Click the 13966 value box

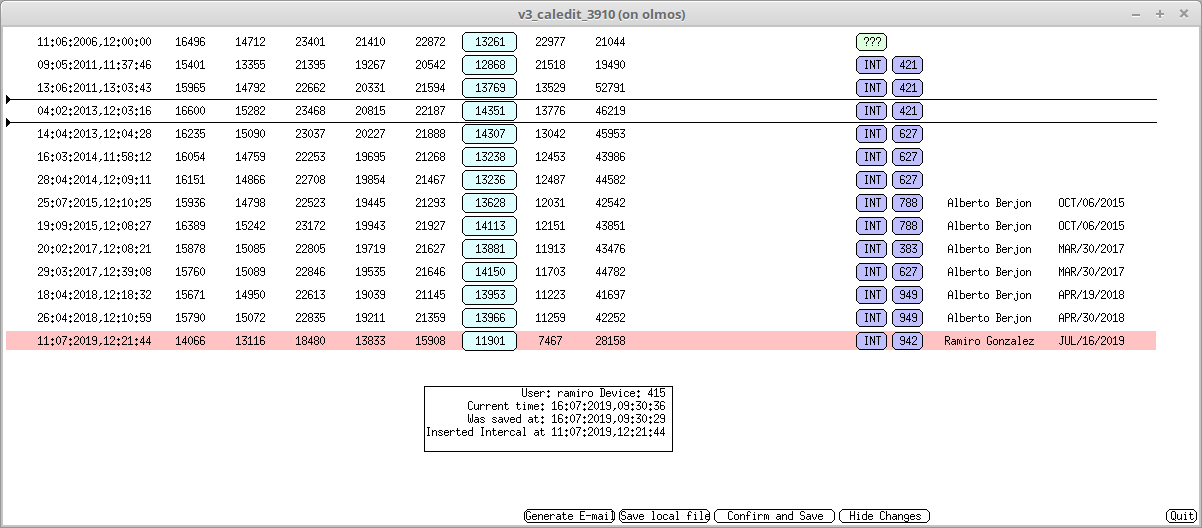click(490, 318)
